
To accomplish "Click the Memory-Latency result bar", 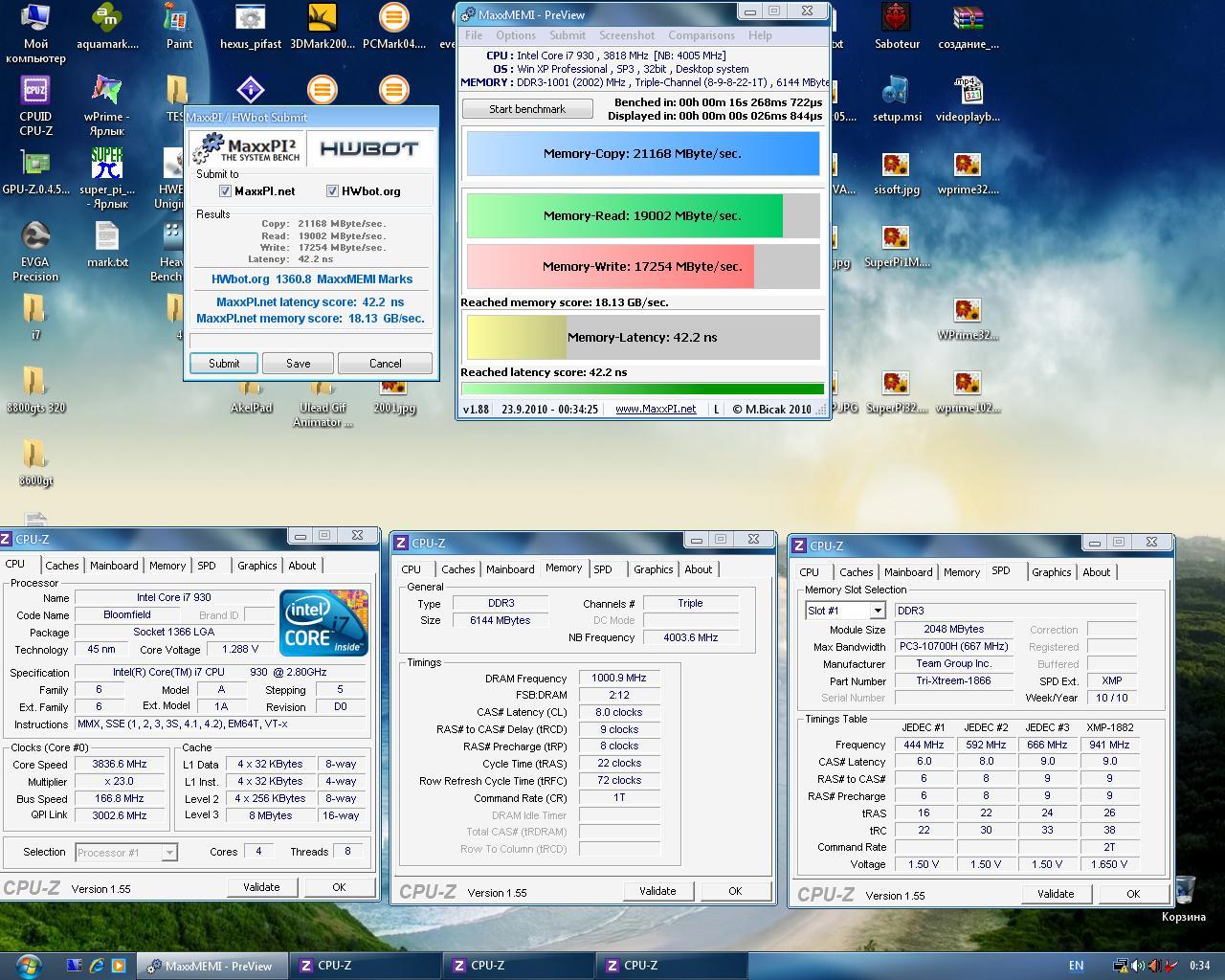I will tap(643, 337).
